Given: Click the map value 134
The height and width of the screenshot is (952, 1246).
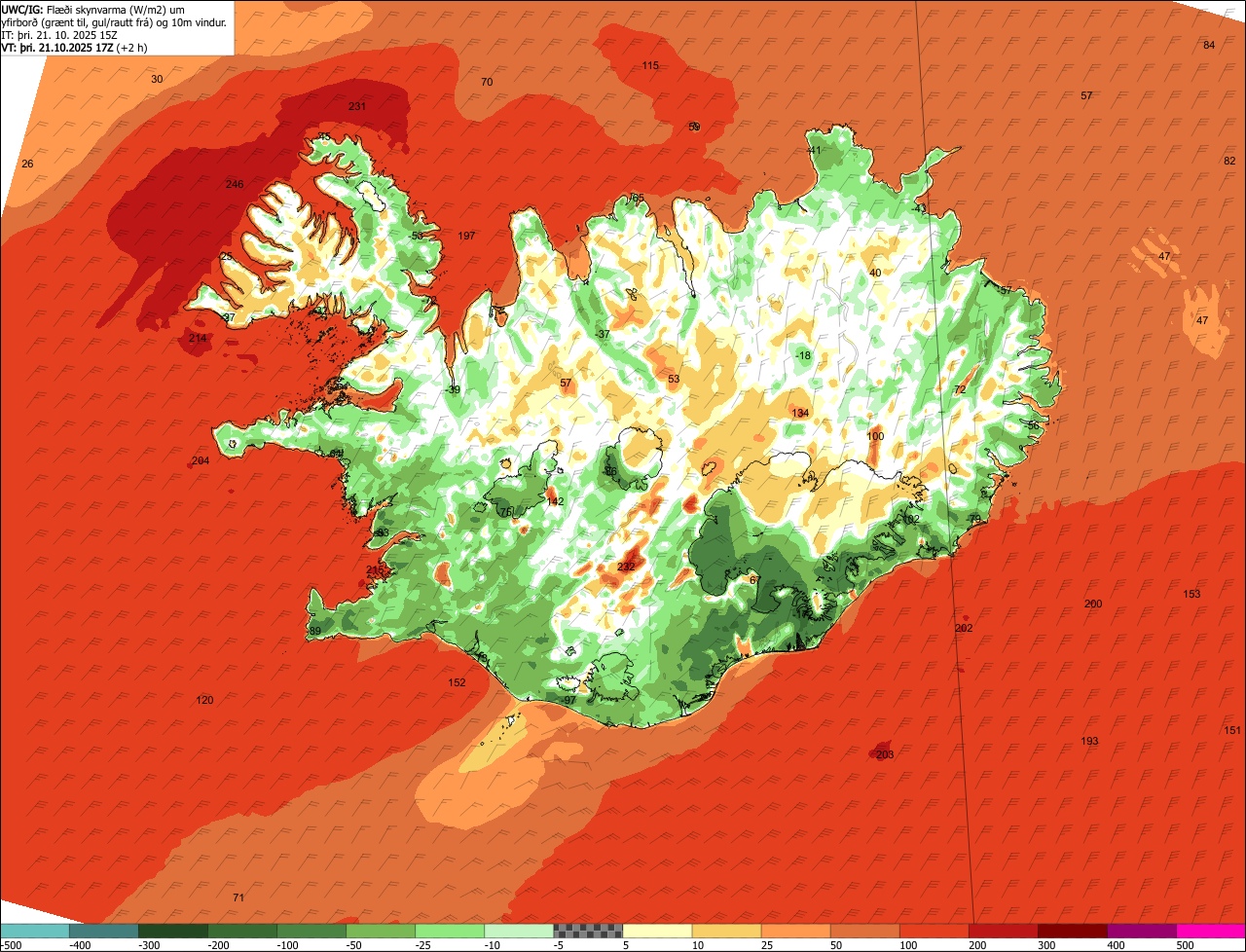Looking at the screenshot, I should pyautogui.click(x=800, y=413).
